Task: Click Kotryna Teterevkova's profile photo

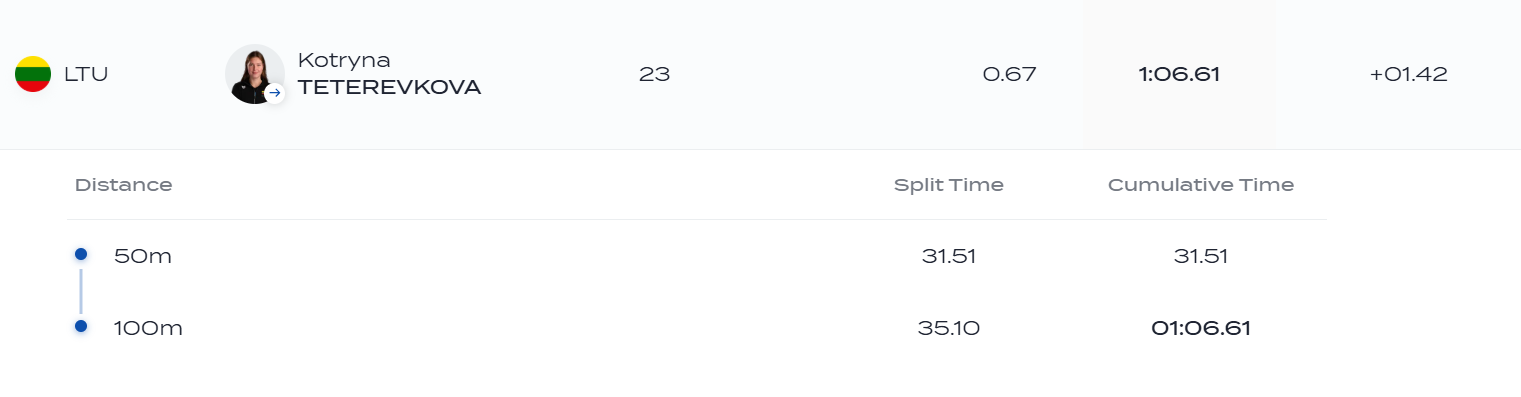Action: pyautogui.click(x=255, y=74)
